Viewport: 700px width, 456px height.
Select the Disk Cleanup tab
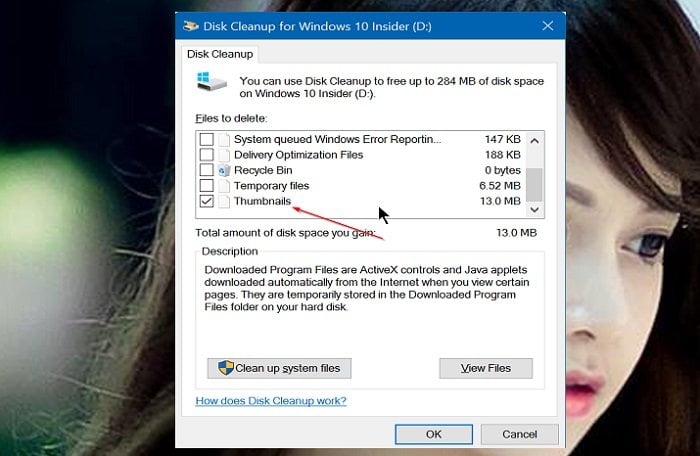220,54
